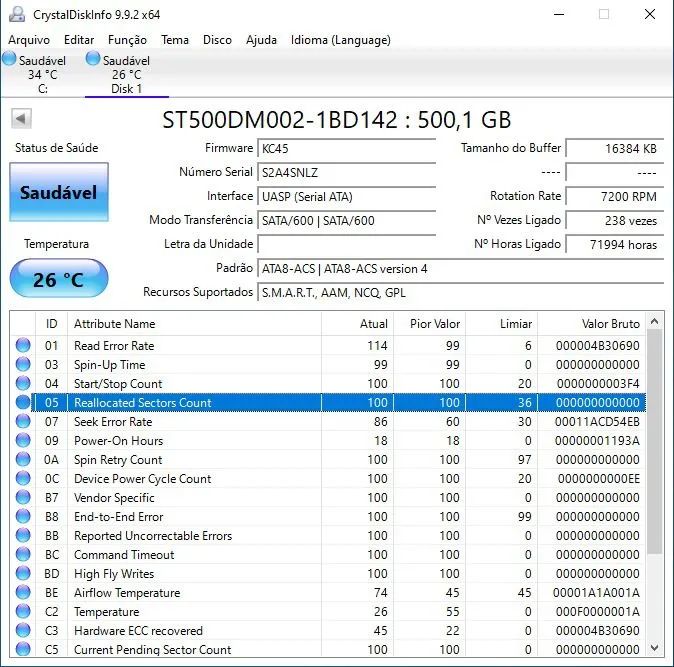Screen dimensions: 674x667
Task: Click the Saudável health status button
Action: pyautogui.click(x=59, y=192)
